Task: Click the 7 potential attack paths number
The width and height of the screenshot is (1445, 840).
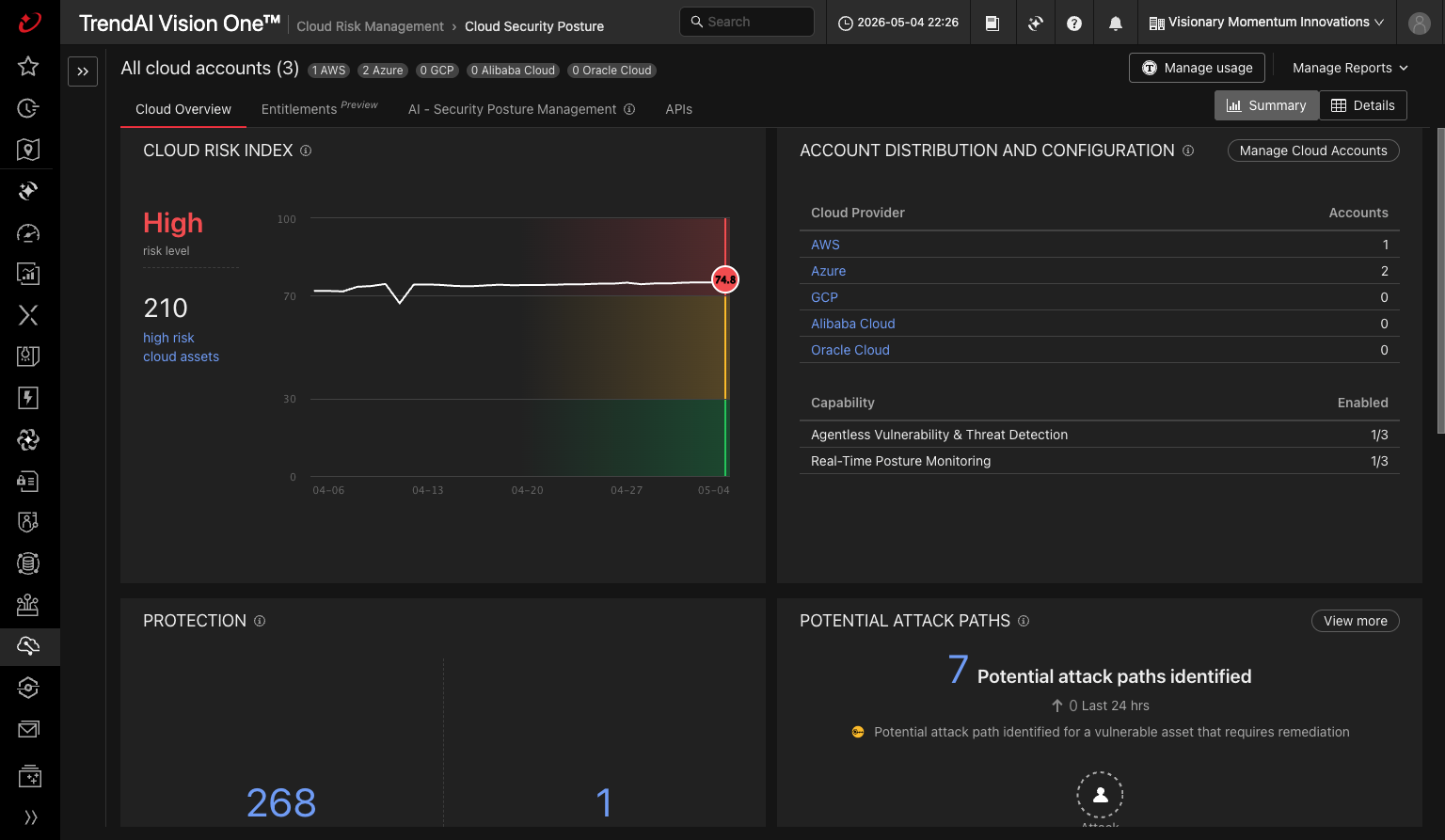Action: pos(958,670)
